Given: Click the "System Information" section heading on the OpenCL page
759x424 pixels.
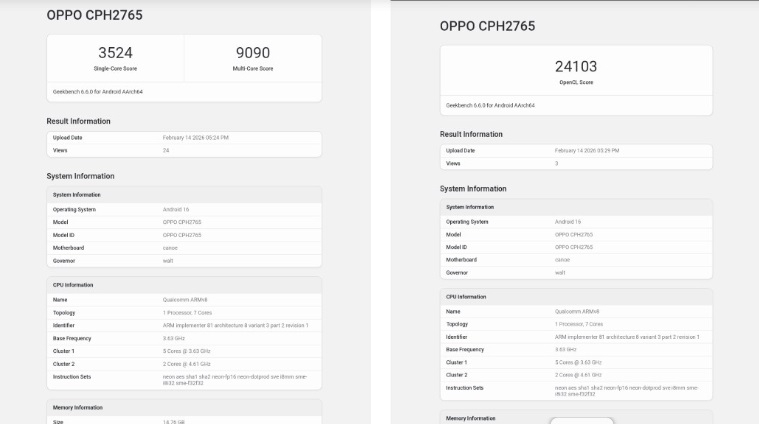Looking at the screenshot, I should (x=473, y=189).
